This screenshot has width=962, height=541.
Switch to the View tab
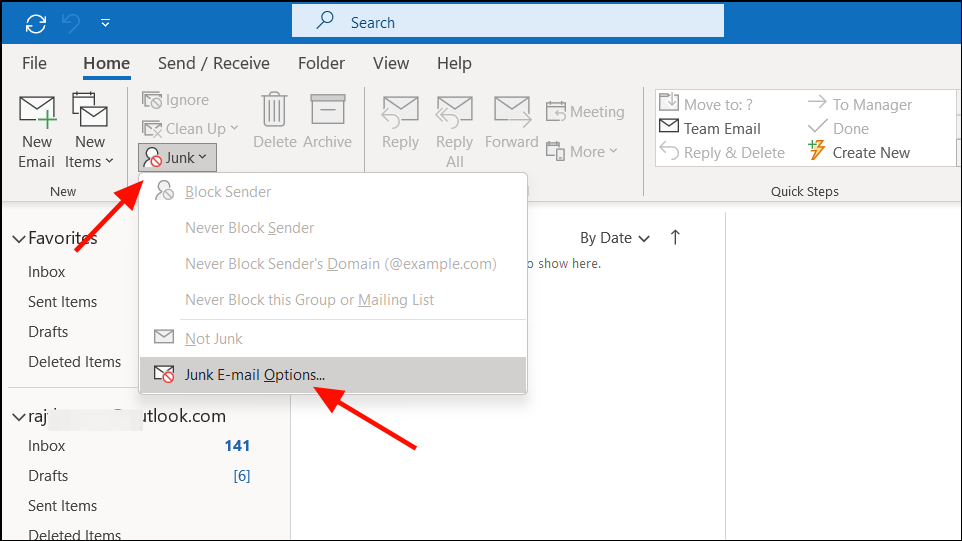pyautogui.click(x=391, y=63)
